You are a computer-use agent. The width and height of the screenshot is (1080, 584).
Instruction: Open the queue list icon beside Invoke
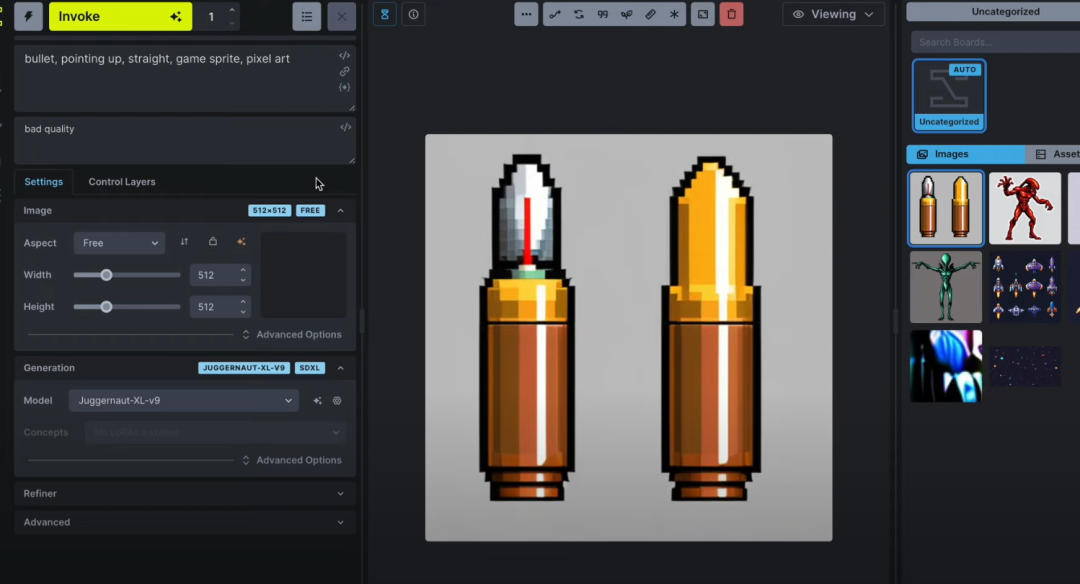click(307, 17)
